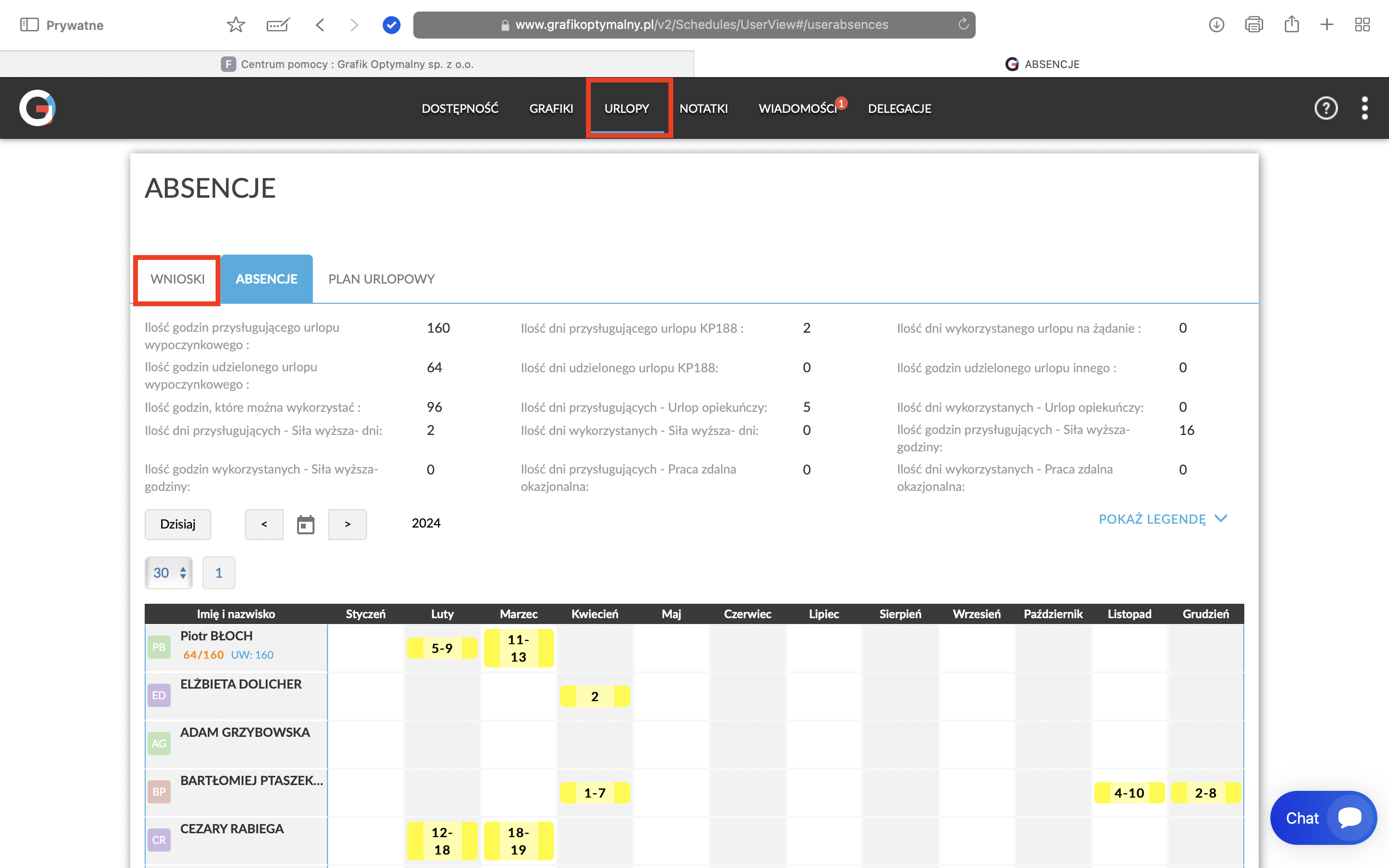Screen dimensions: 1389x868
Task: Click the page 1 pagination button
Action: click(x=218, y=572)
